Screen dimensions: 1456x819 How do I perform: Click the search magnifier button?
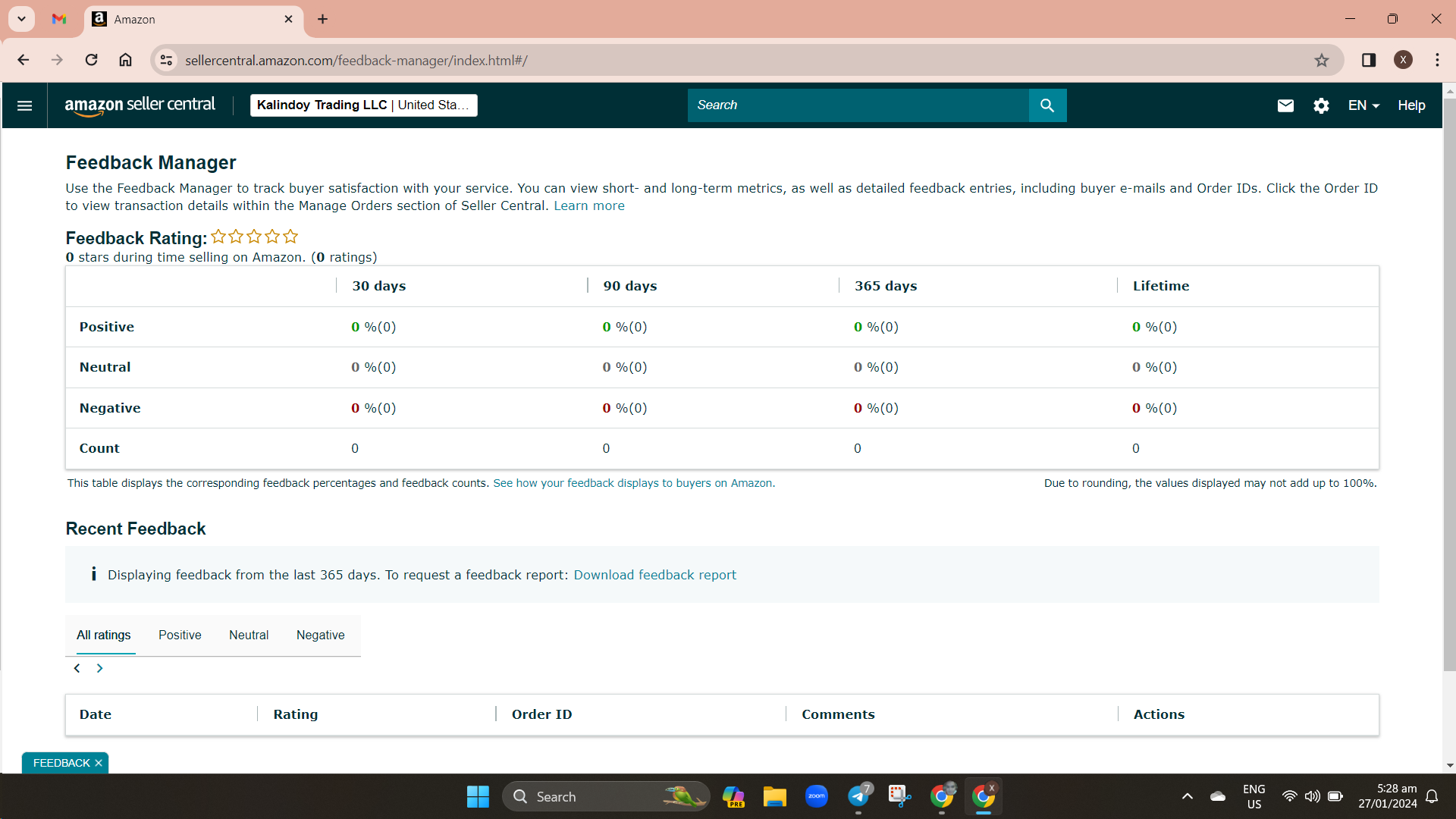point(1047,105)
